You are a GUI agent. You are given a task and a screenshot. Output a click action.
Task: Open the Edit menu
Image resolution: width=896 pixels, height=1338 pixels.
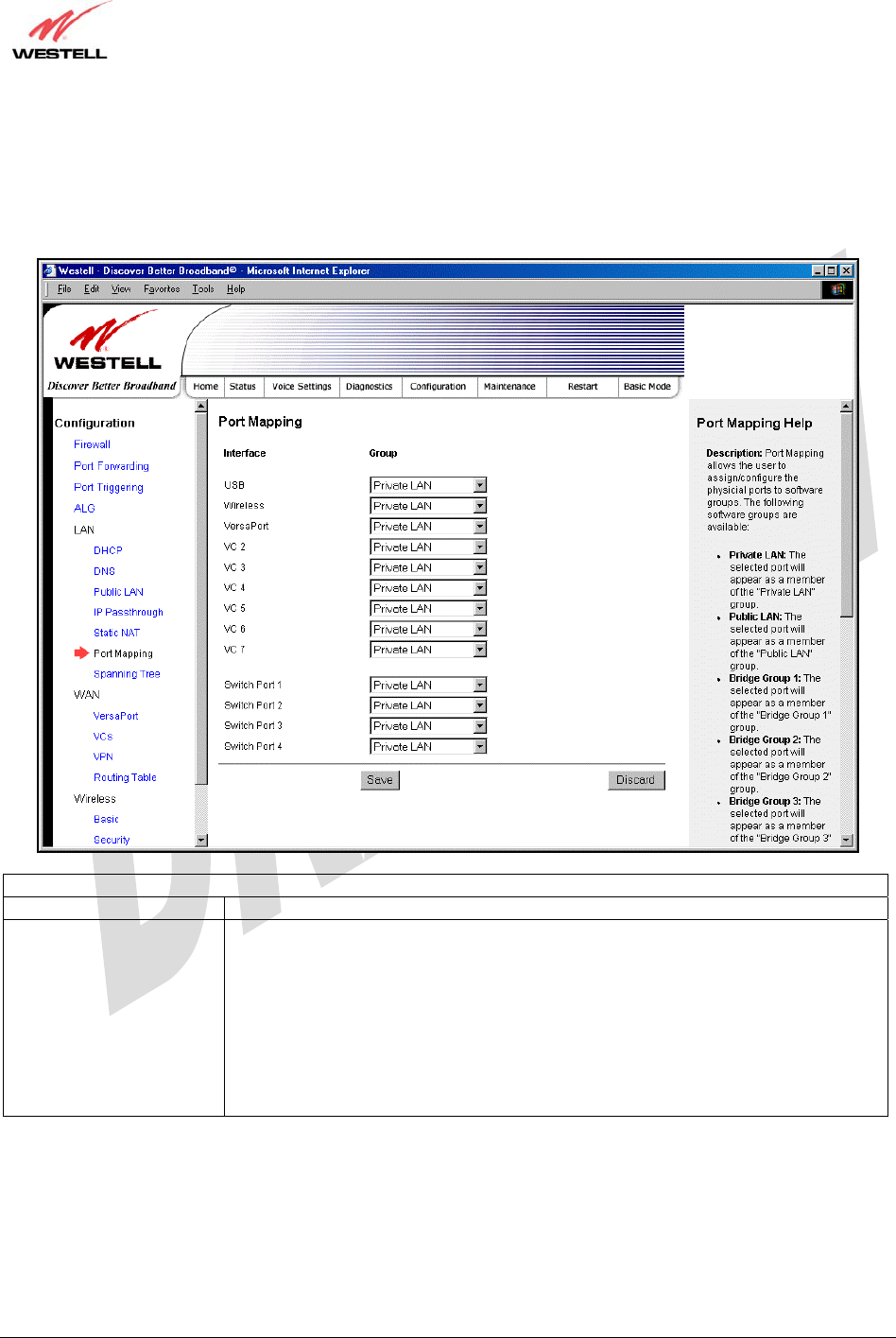[x=92, y=289]
